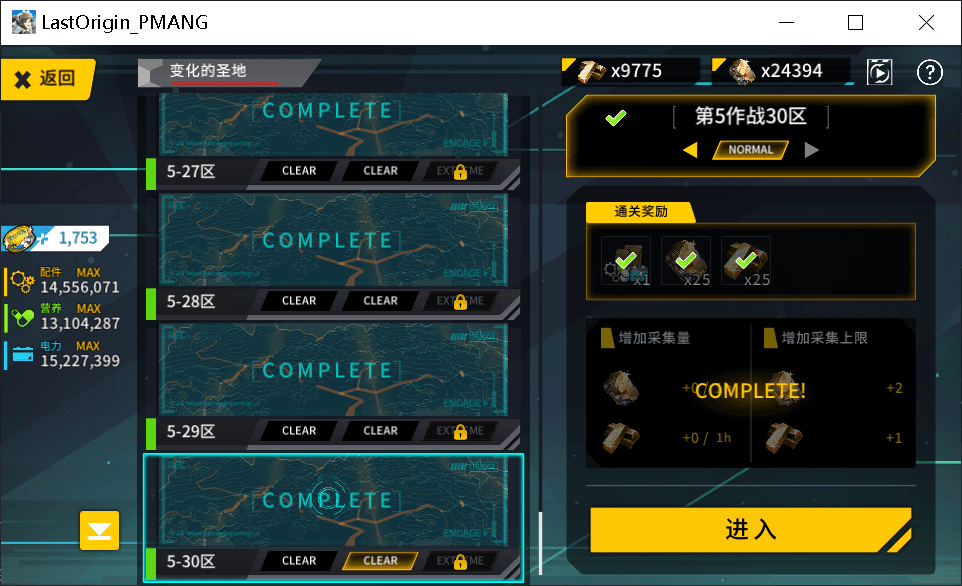Select highlighted second CLEAR on 5-30
The image size is (962, 586).
[380, 561]
